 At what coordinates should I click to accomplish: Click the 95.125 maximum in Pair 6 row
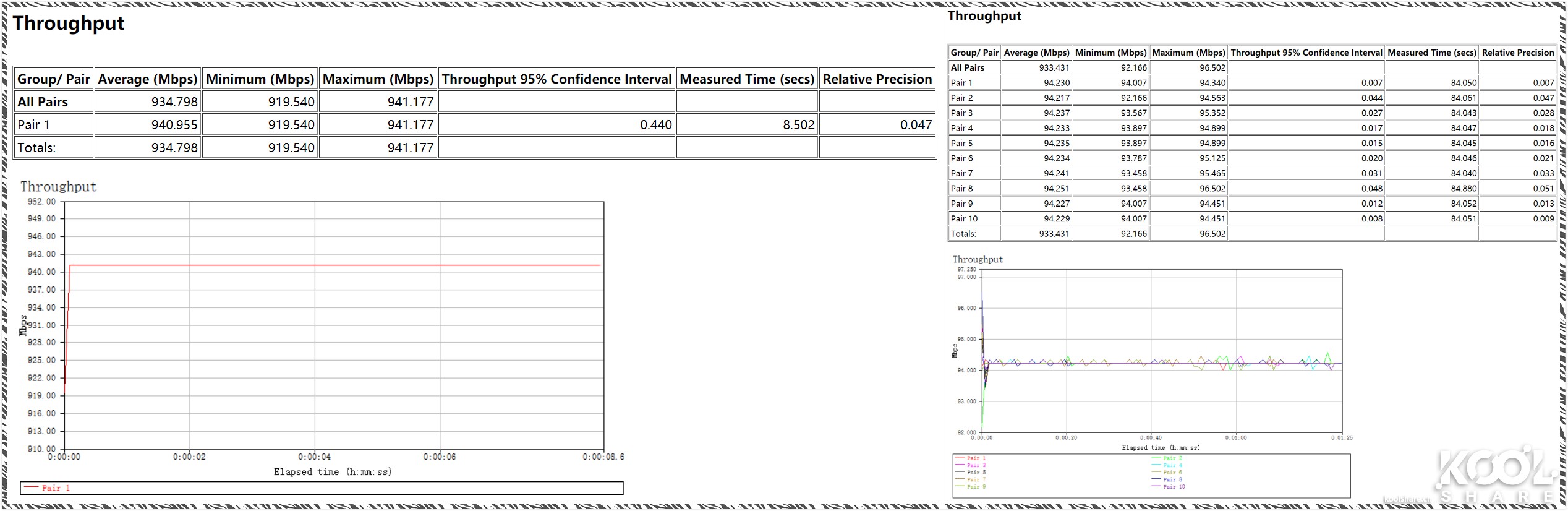[1212, 158]
